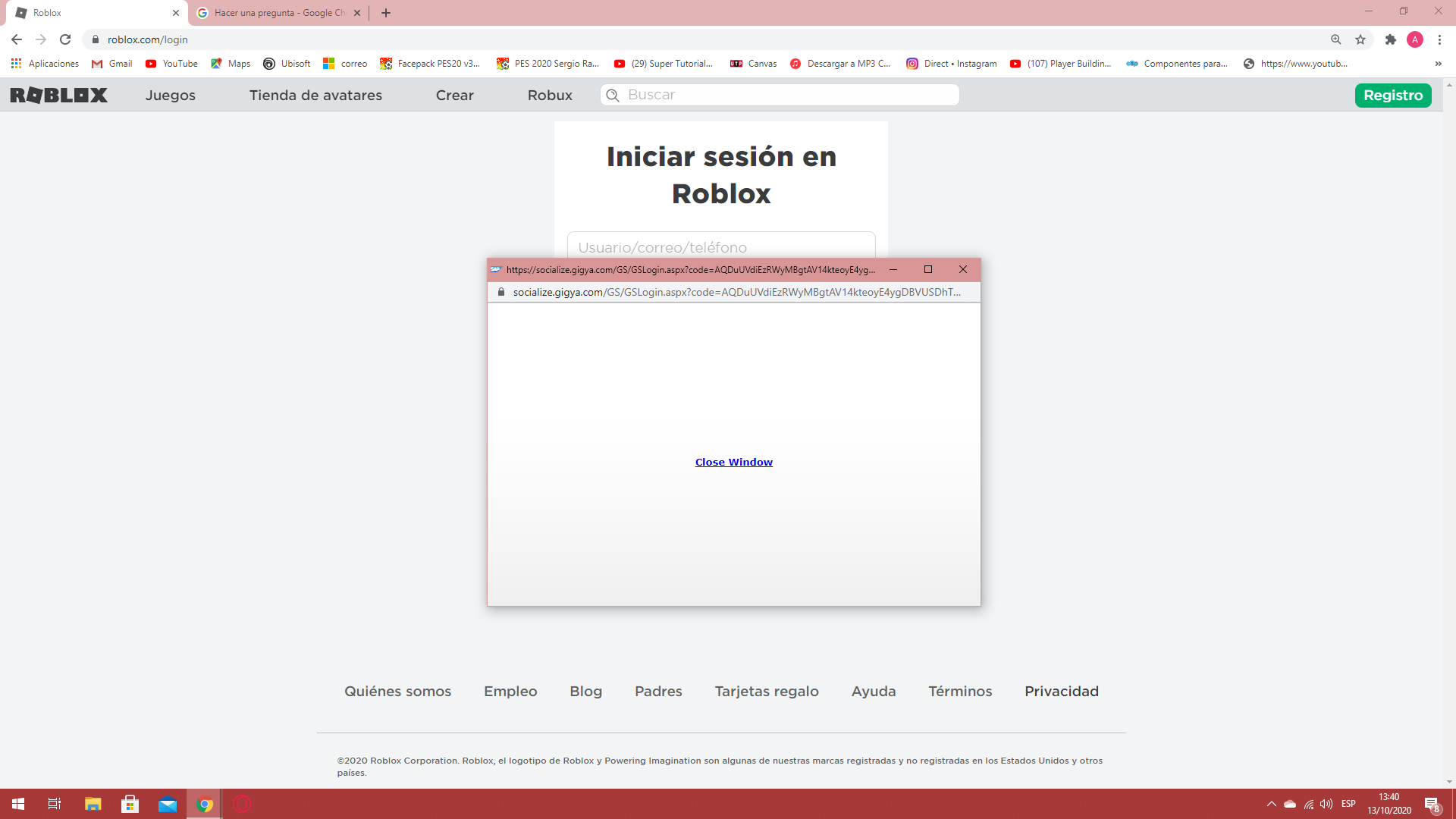Open Task View on the taskbar
Viewport: 1456px width, 819px height.
click(55, 804)
